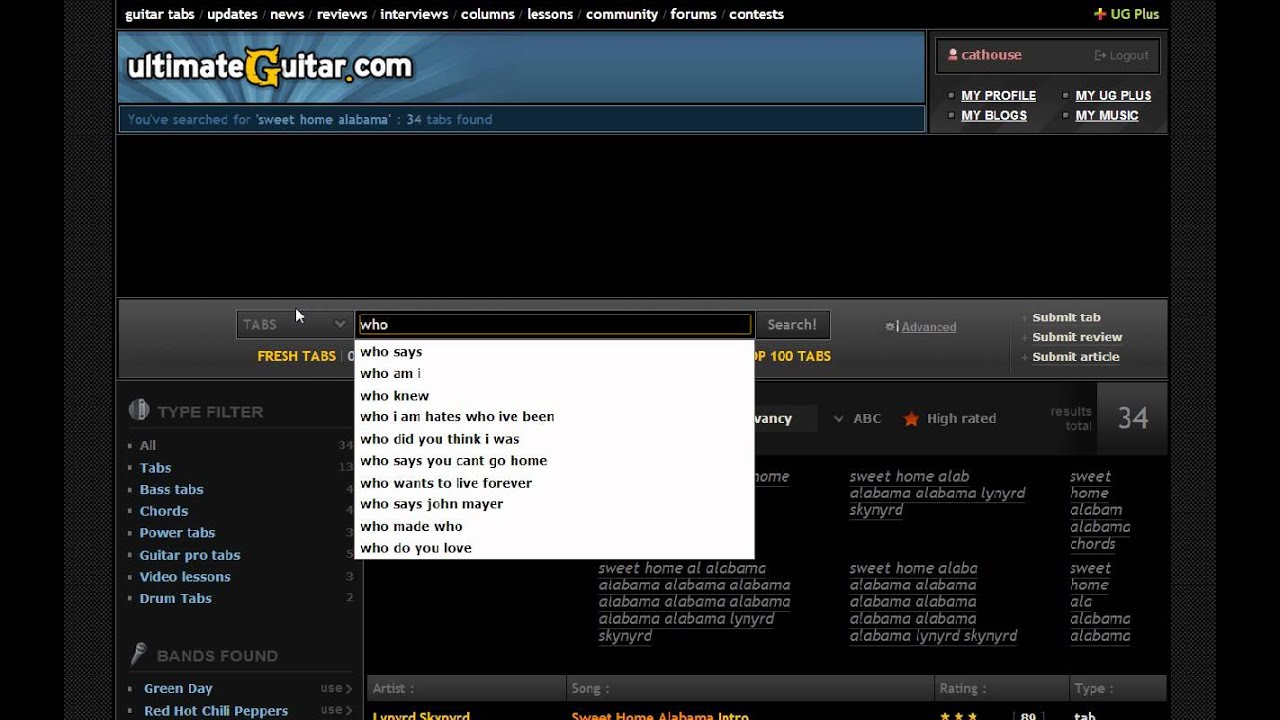Click the Bands Found microphone icon
The height and width of the screenshot is (720, 1280).
tap(138, 655)
